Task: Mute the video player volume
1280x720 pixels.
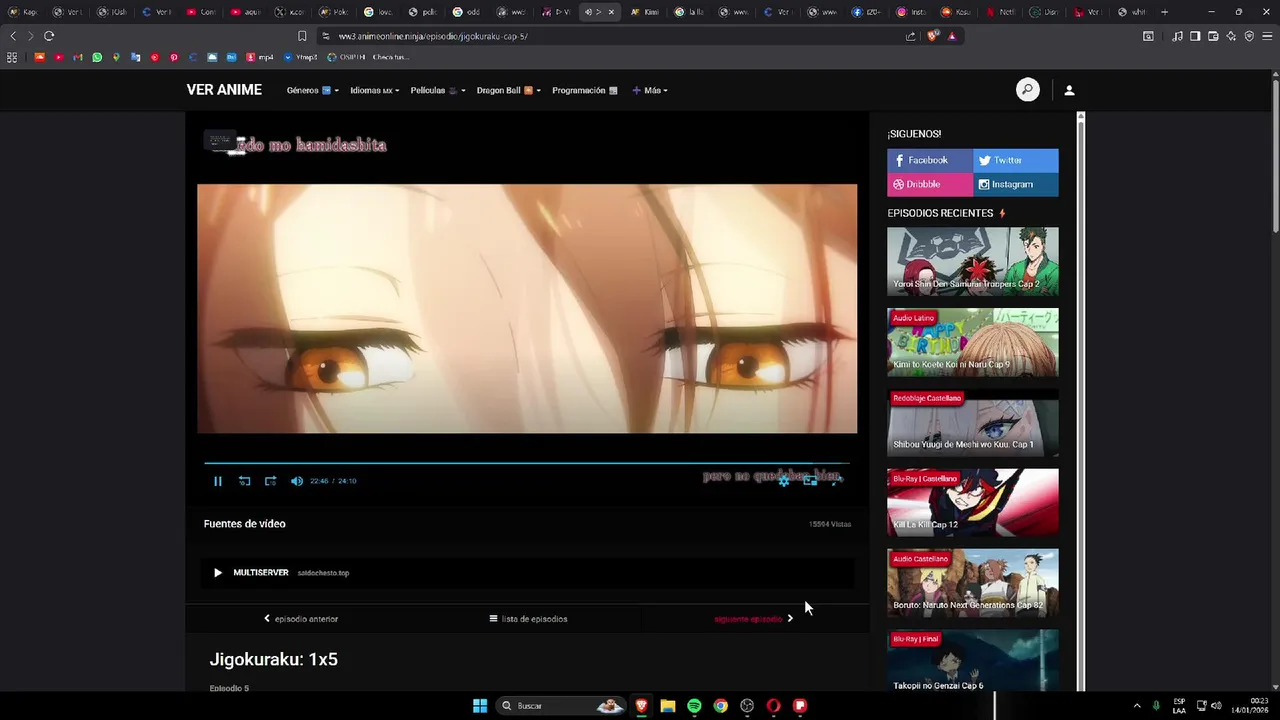Action: (296, 481)
